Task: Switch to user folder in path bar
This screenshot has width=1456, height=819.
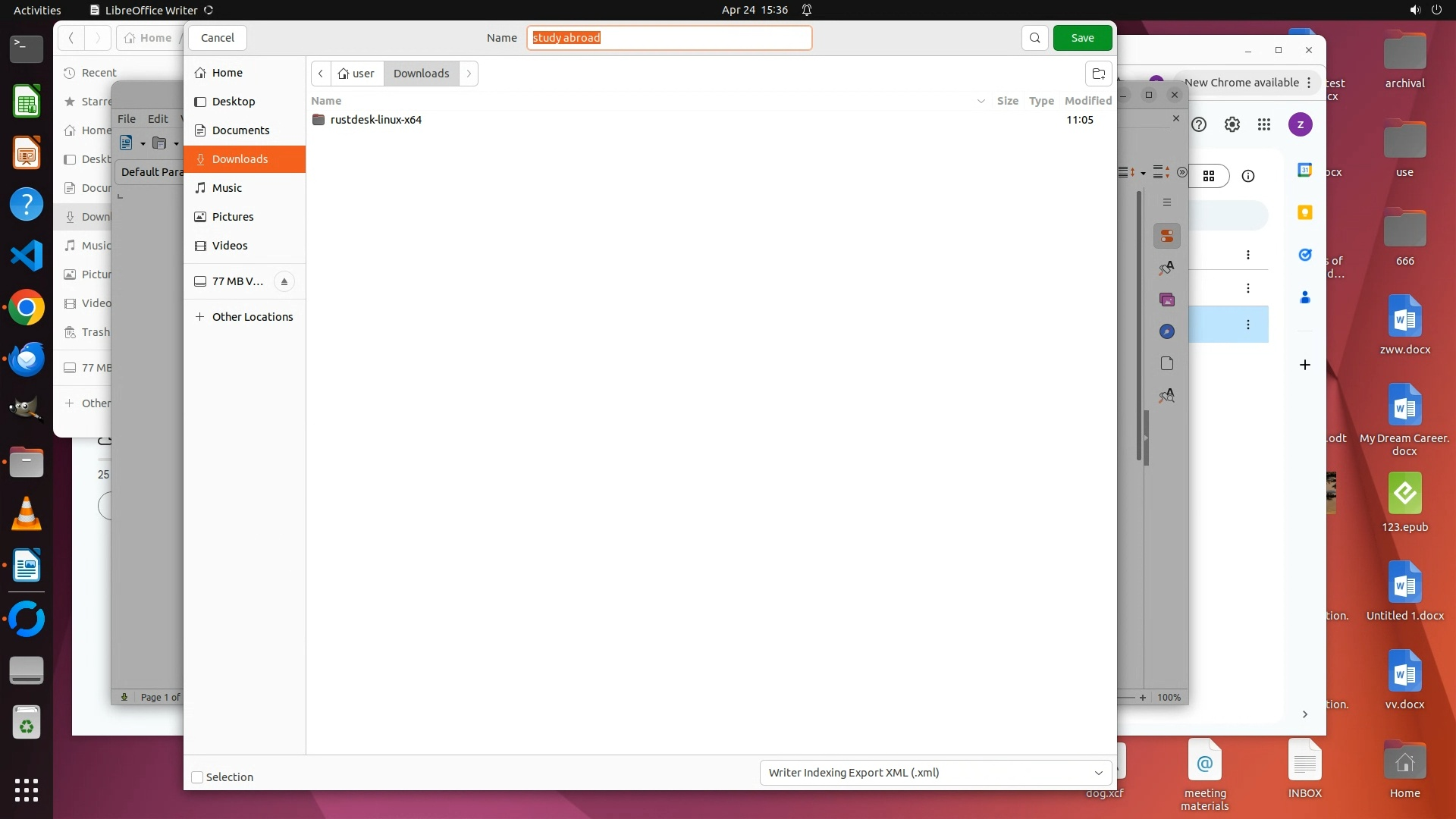Action: pyautogui.click(x=356, y=74)
